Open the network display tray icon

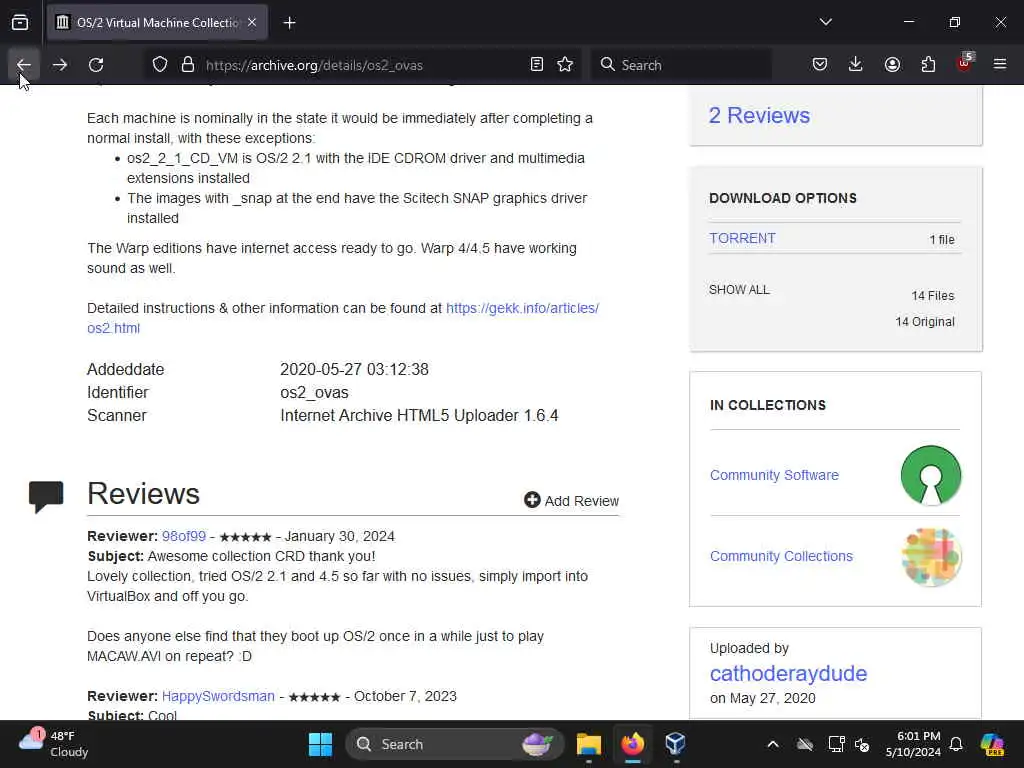coord(836,744)
